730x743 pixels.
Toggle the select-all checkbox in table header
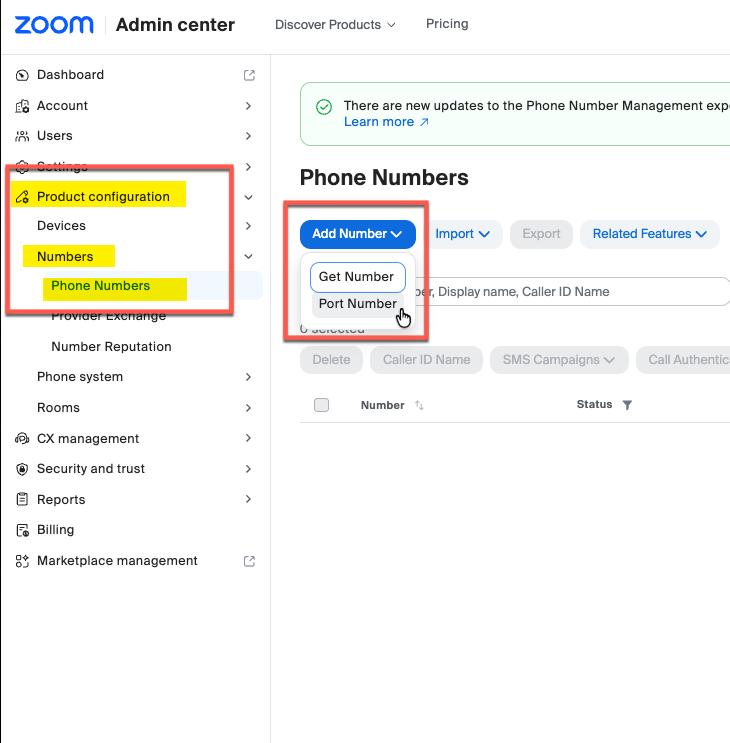[321, 405]
